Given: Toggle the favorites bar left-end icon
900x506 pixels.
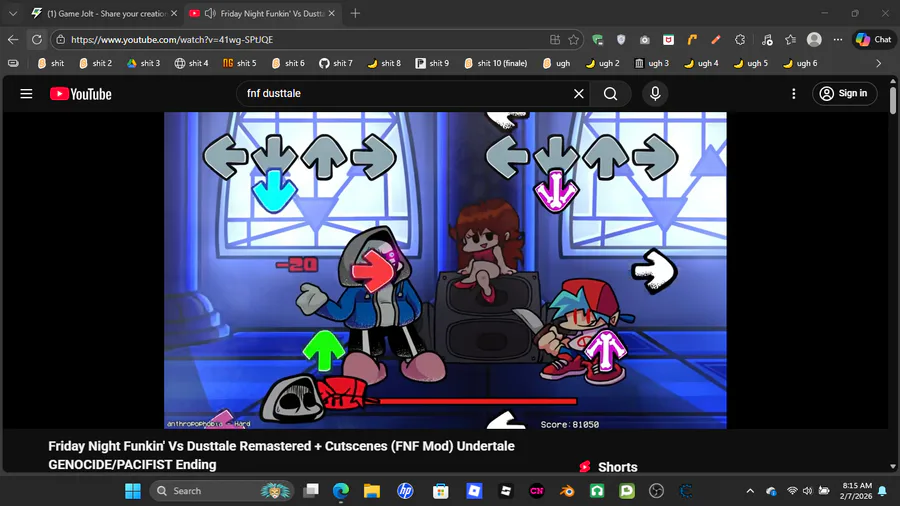Looking at the screenshot, I should pos(13,63).
